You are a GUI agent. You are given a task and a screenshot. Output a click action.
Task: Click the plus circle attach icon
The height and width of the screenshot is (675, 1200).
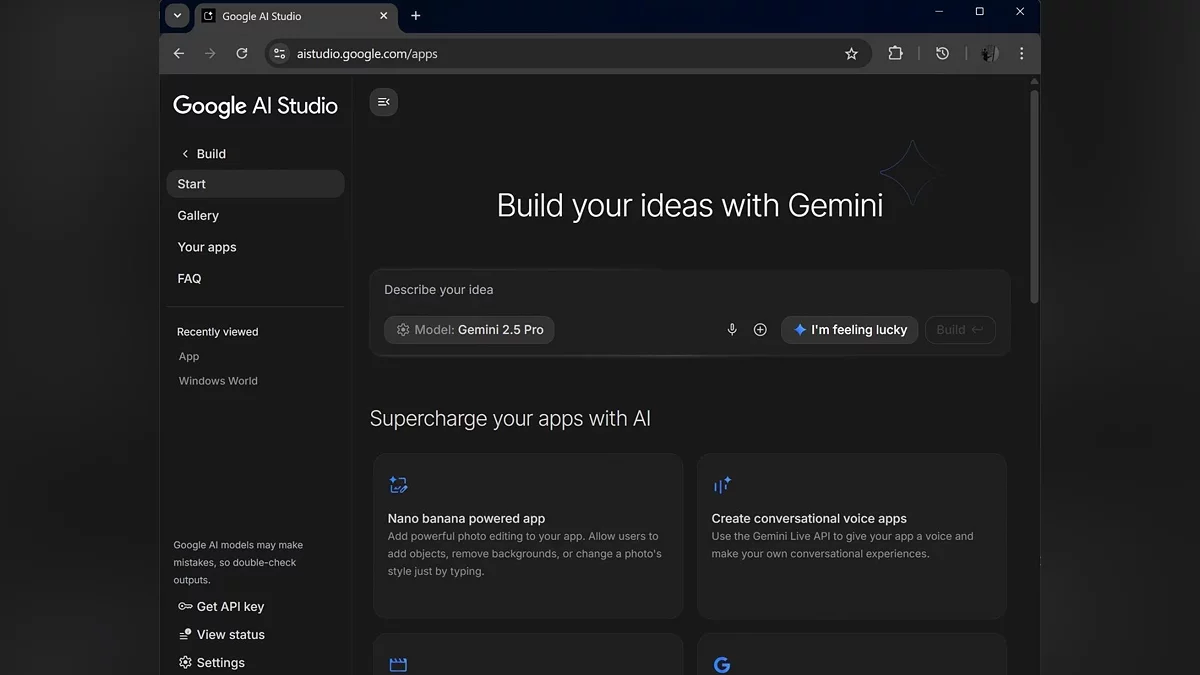click(760, 330)
